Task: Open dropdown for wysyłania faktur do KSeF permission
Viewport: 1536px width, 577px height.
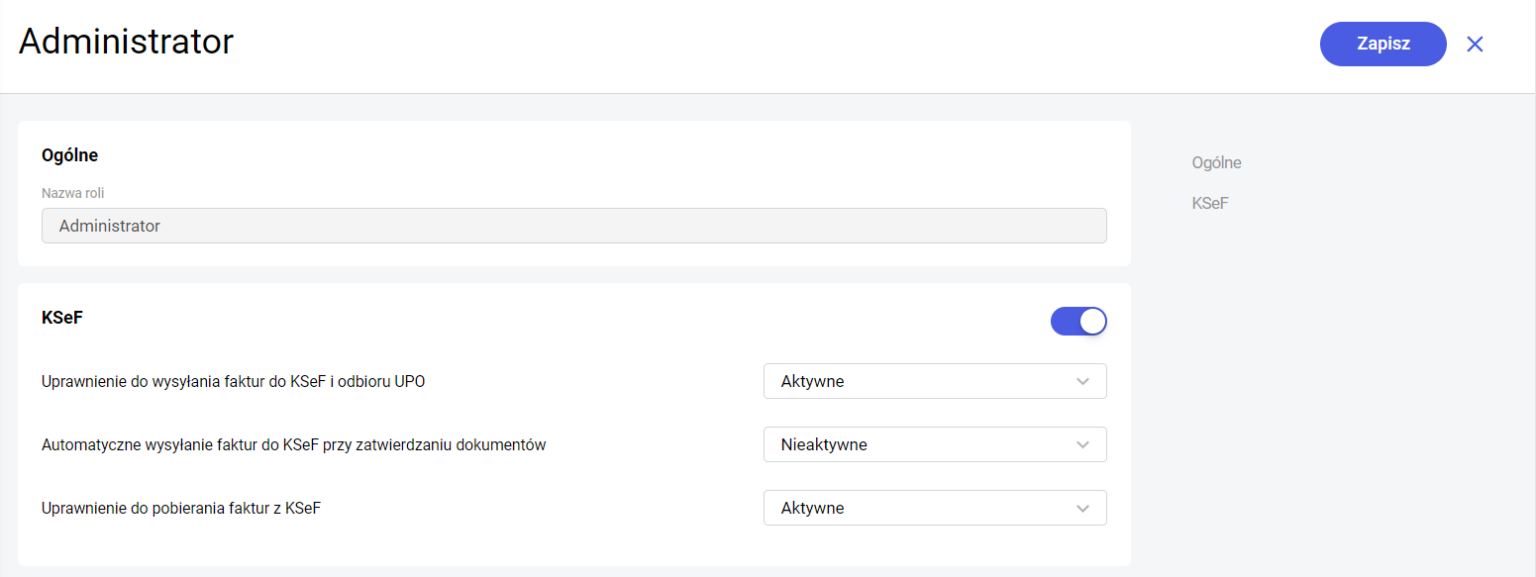Action: click(x=935, y=381)
